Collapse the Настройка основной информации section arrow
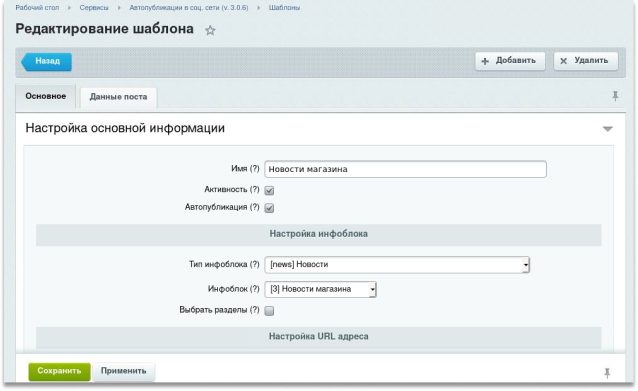This screenshot has height=391, width=638. pyautogui.click(x=607, y=129)
